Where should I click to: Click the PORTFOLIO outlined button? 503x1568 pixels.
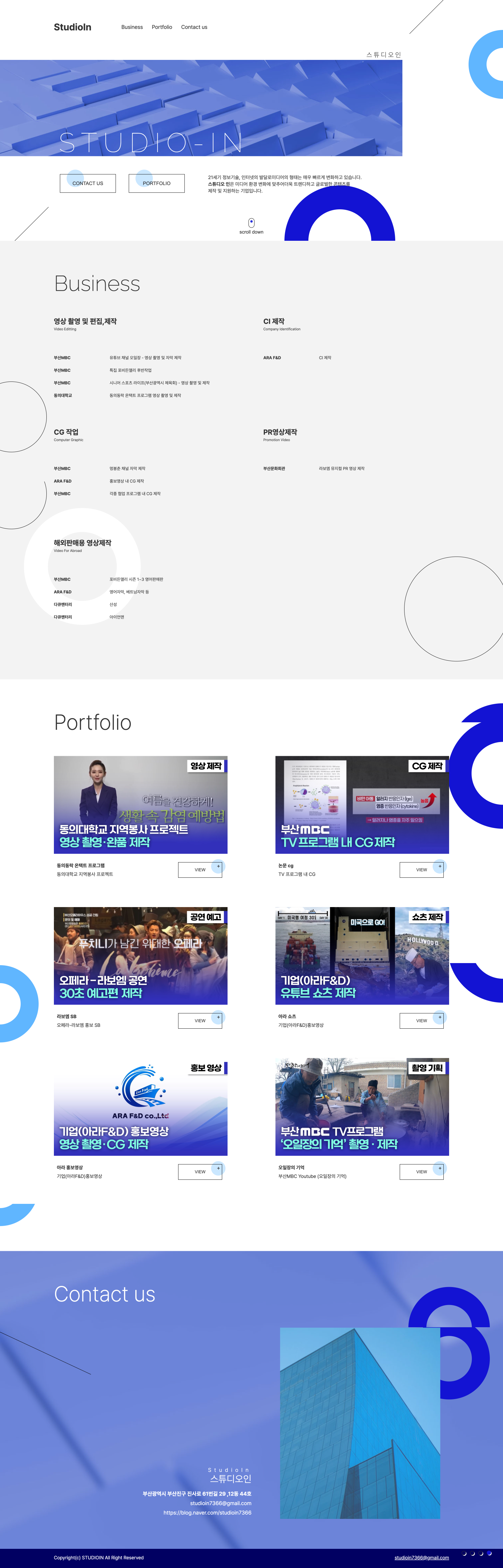[x=156, y=183]
